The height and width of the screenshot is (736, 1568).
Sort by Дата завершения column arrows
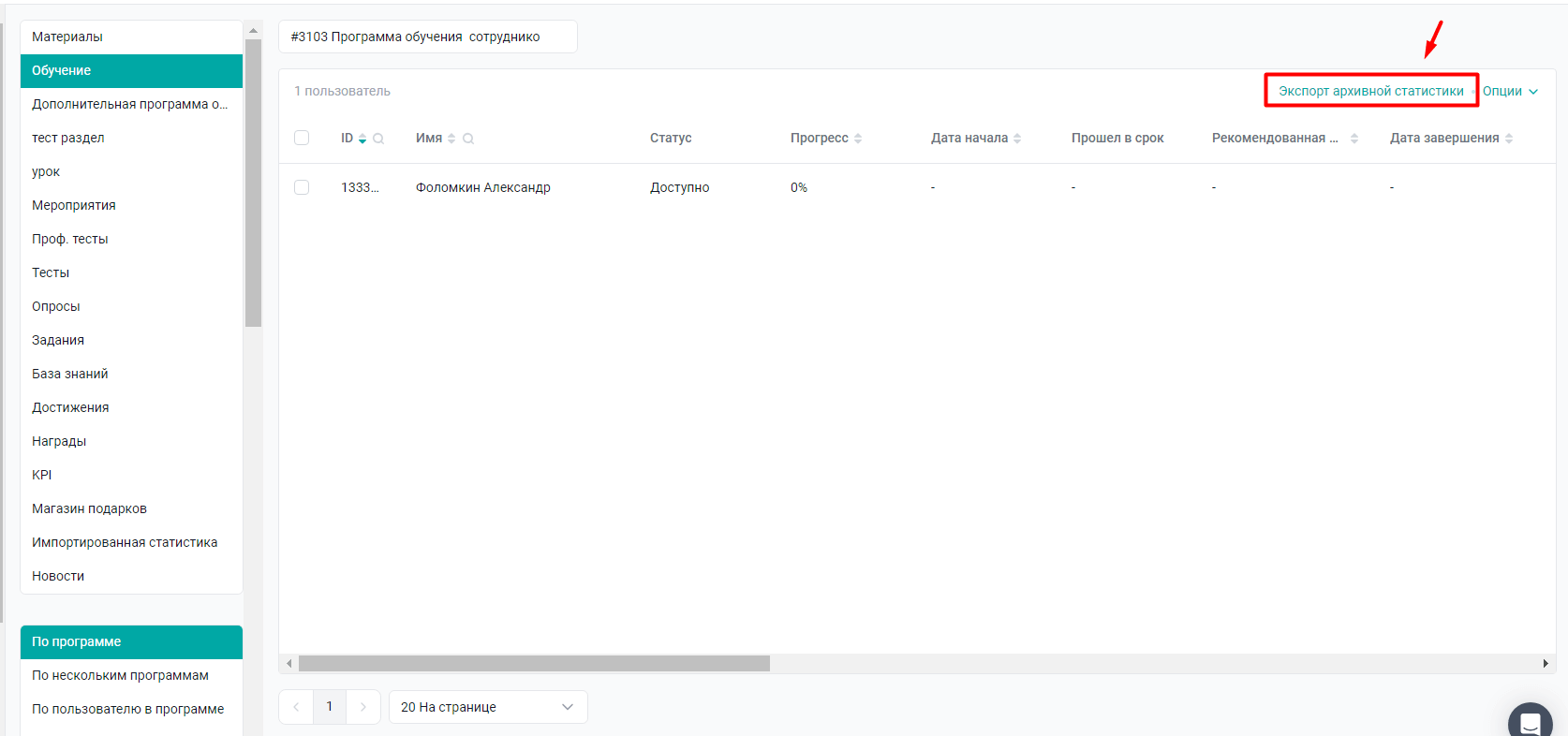click(x=1509, y=139)
